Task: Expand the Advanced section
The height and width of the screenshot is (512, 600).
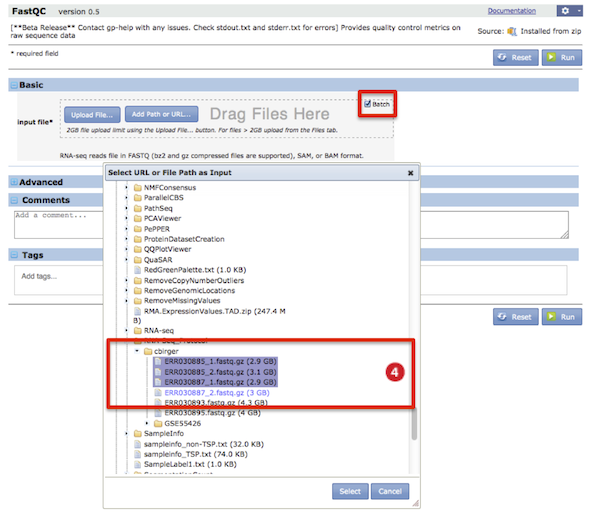Action: [14, 184]
